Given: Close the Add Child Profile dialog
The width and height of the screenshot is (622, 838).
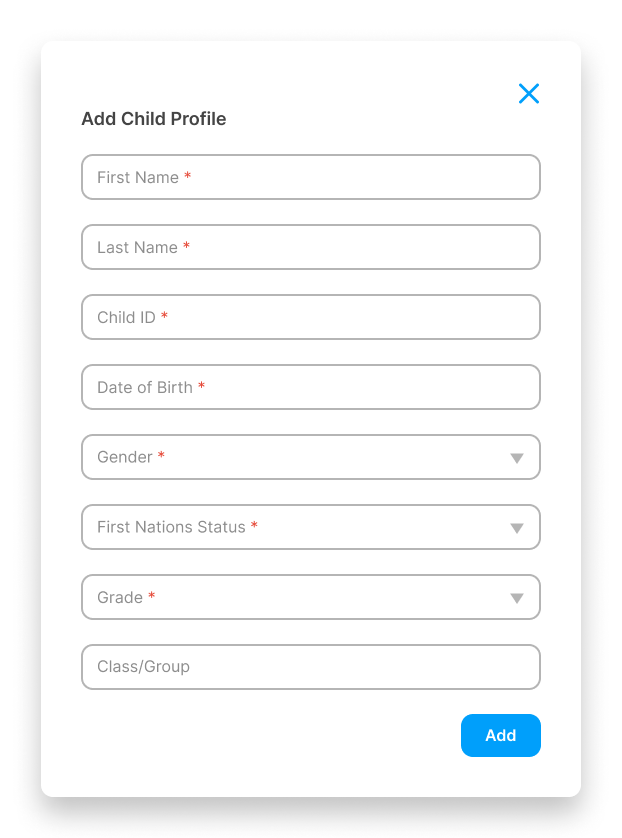Looking at the screenshot, I should point(529,93).
